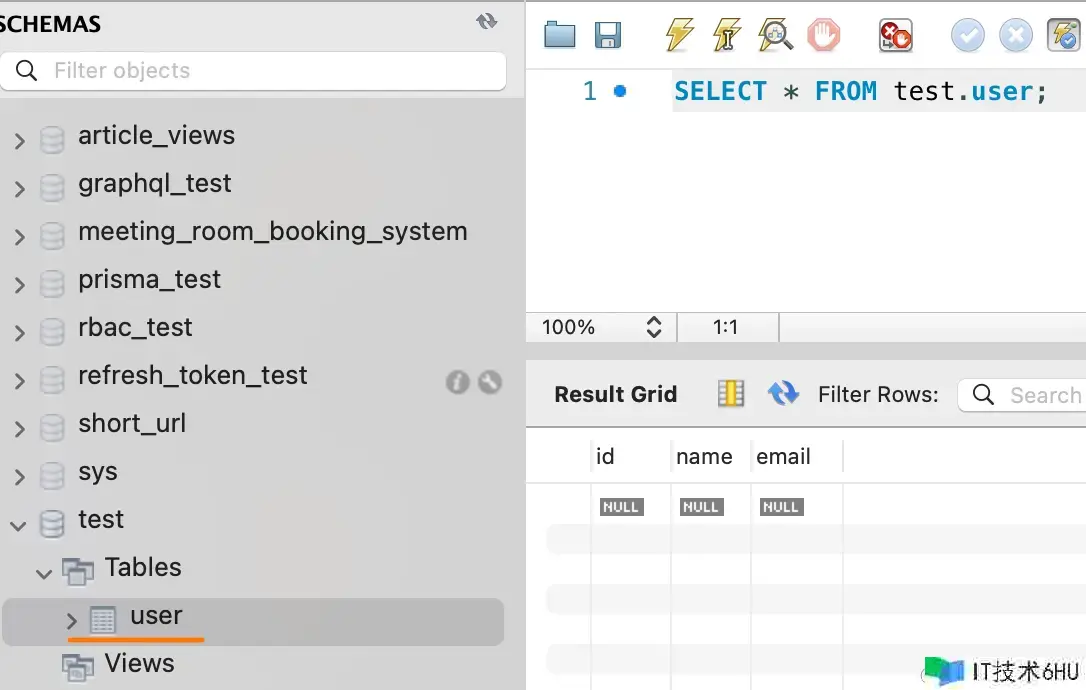The width and height of the screenshot is (1086, 690).
Task: Save the script using the floppy disk icon
Action: [608, 36]
